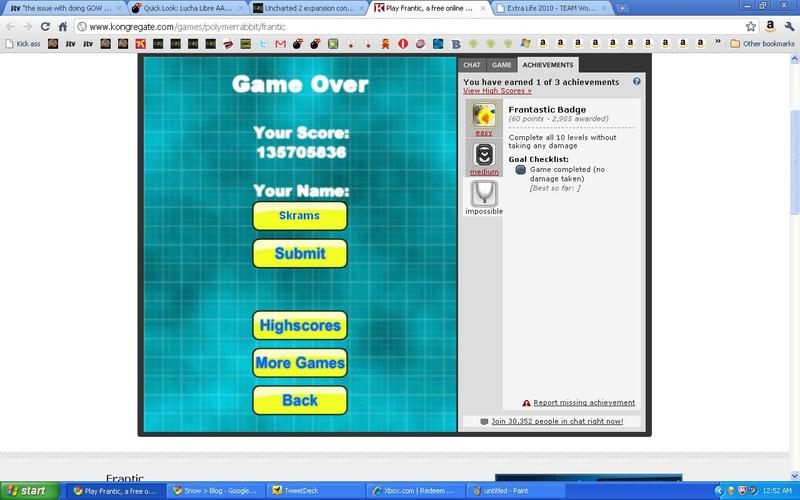This screenshot has height=500, width=800.
Task: Click the Skrams name field
Action: tap(300, 216)
